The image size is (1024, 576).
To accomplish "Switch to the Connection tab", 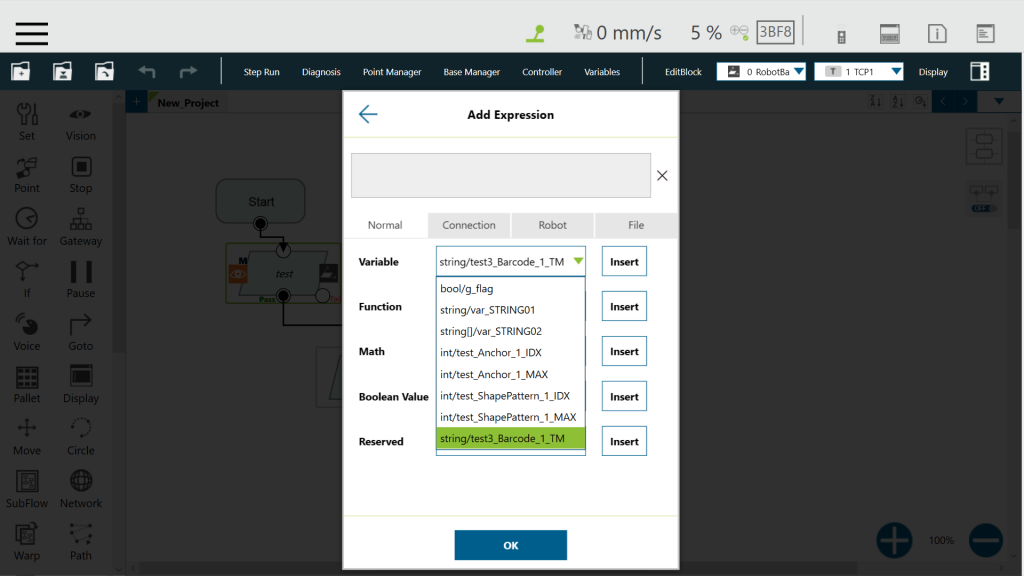I will (469, 225).
